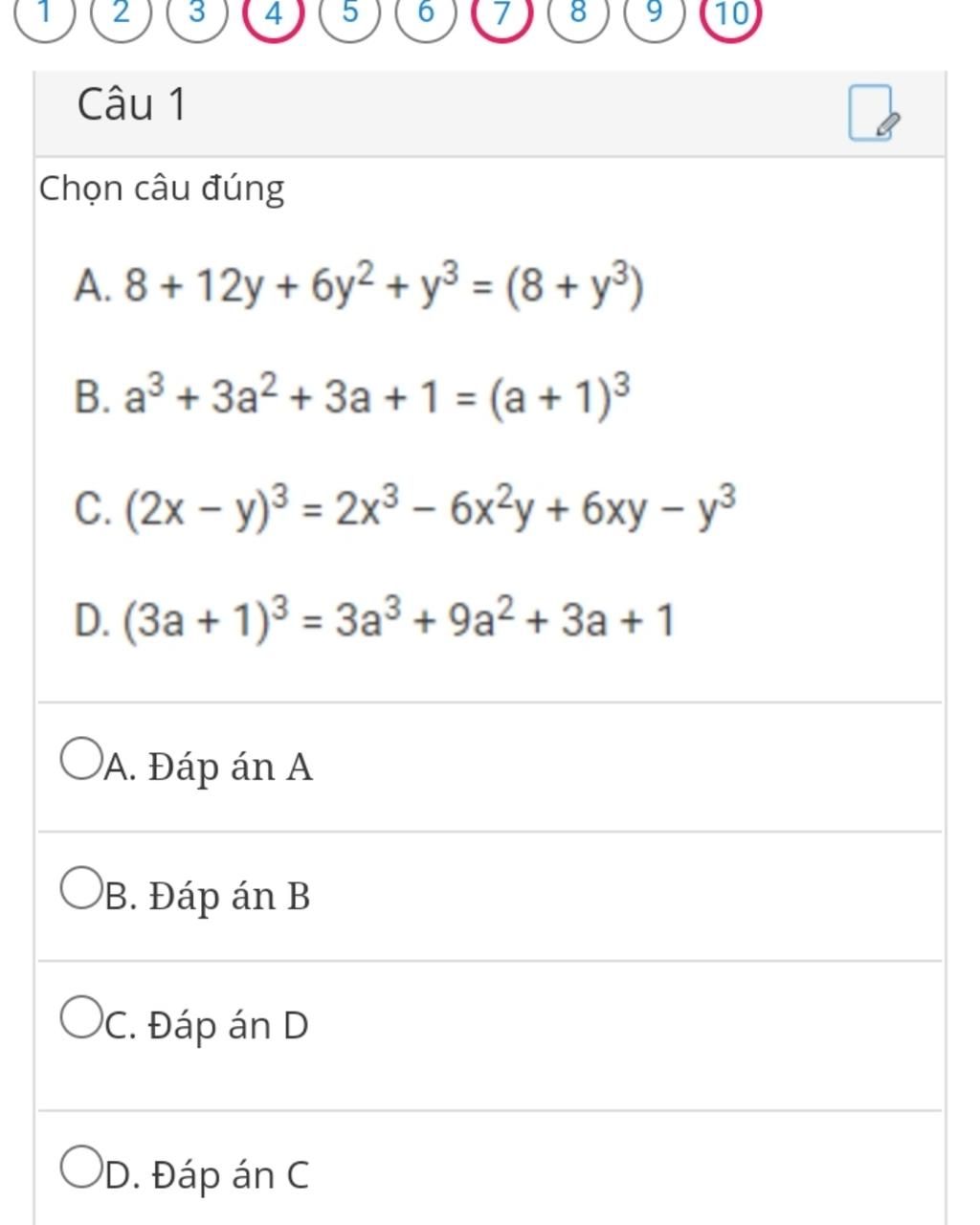Image resolution: width=980 pixels, height=1225 pixels.
Task: Click the formula in statement B
Action: [378, 396]
